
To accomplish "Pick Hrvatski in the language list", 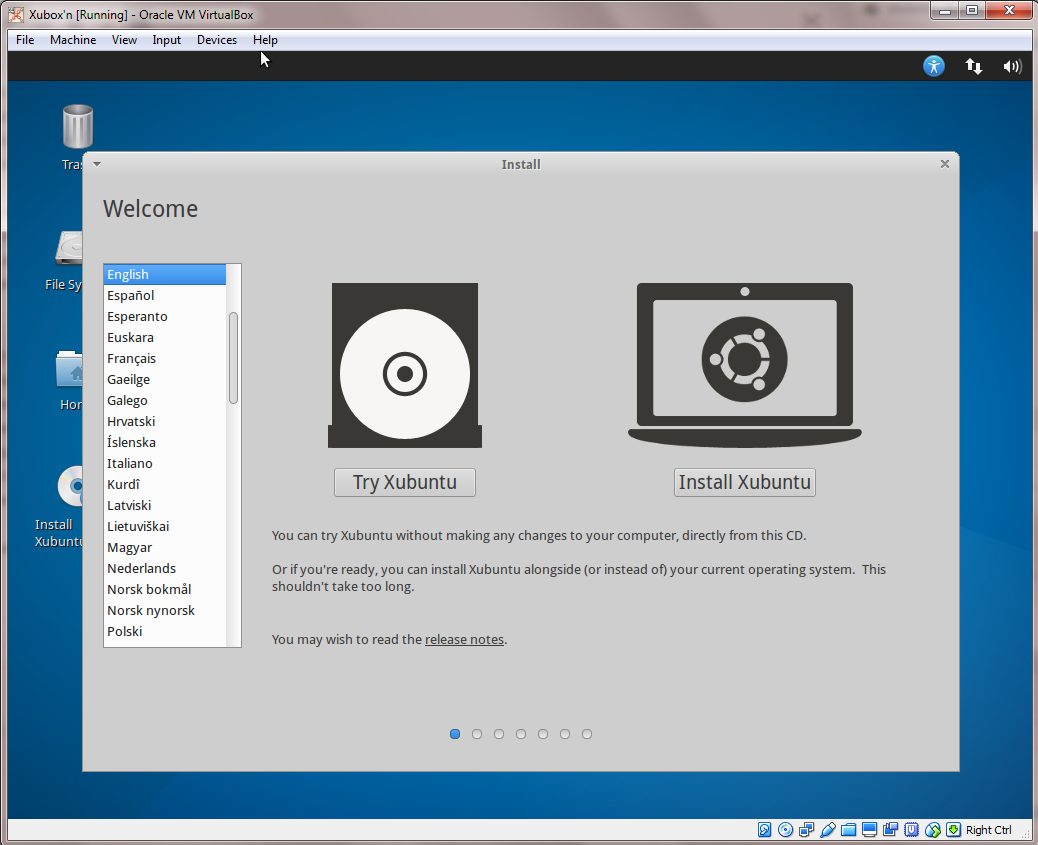I will pyautogui.click(x=165, y=421).
